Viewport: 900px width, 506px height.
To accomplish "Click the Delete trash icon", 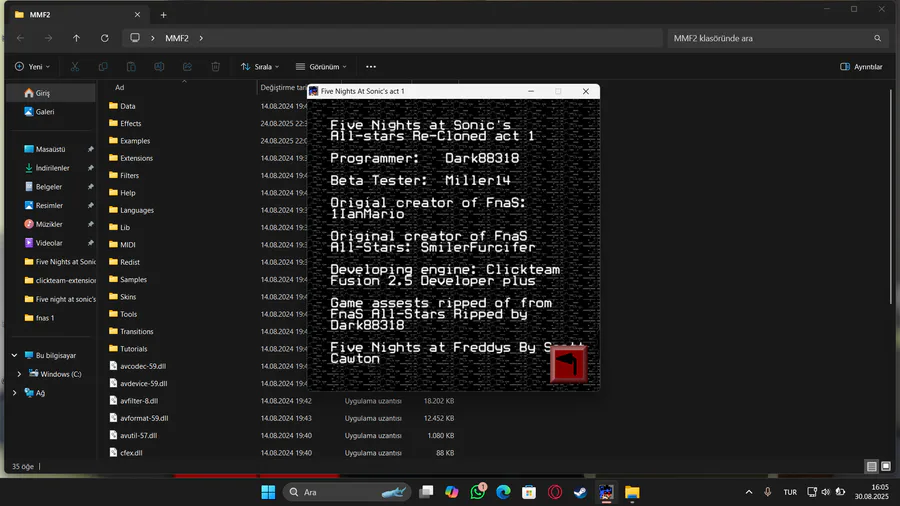I will point(215,67).
